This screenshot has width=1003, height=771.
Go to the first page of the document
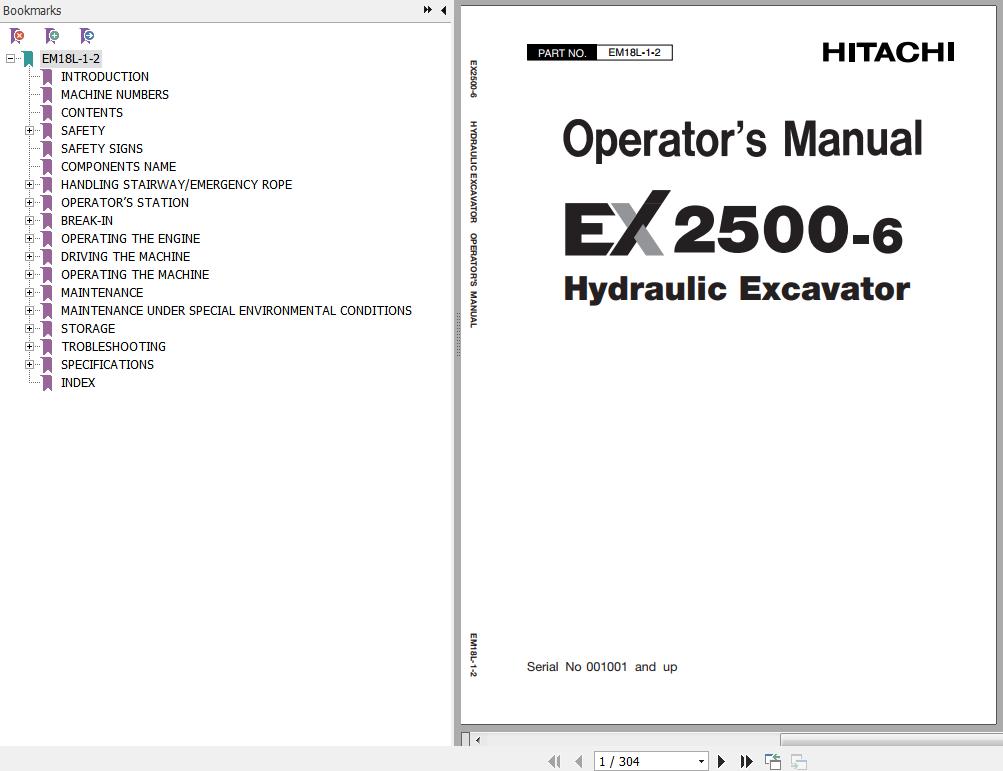555,761
